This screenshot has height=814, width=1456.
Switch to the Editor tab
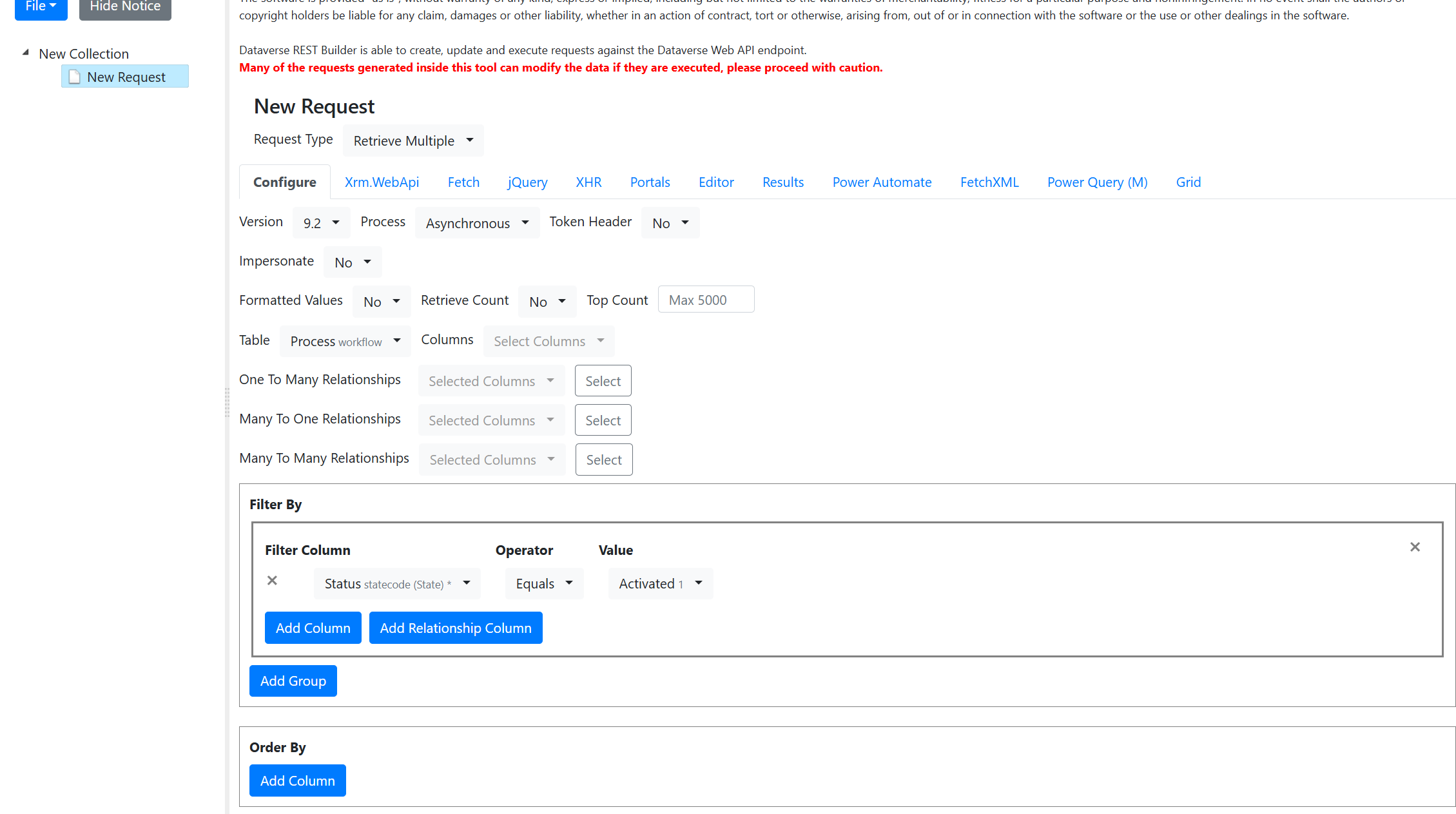(716, 182)
